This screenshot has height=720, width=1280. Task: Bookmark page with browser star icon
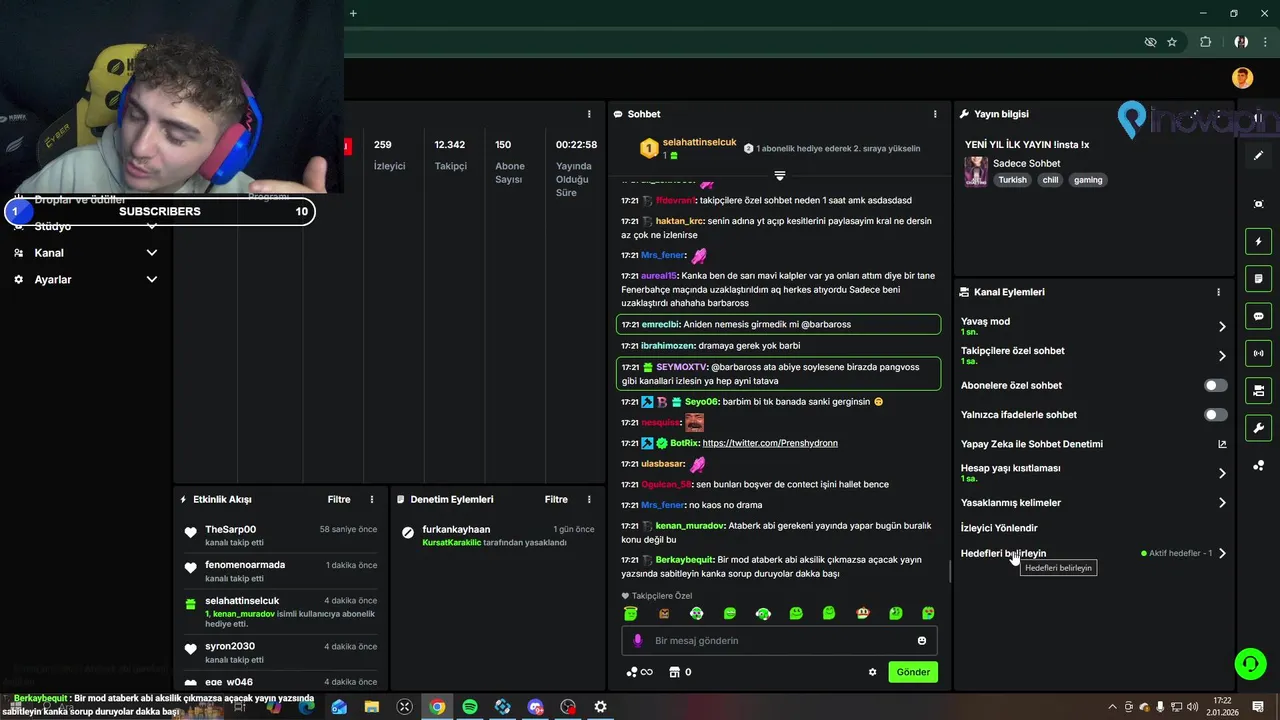click(x=1172, y=42)
